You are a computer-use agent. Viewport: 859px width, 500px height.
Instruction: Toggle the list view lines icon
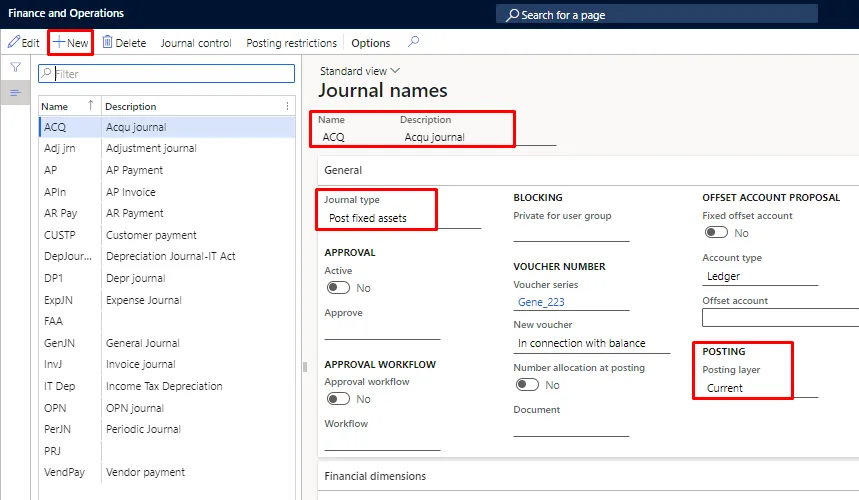pyautogui.click(x=15, y=93)
